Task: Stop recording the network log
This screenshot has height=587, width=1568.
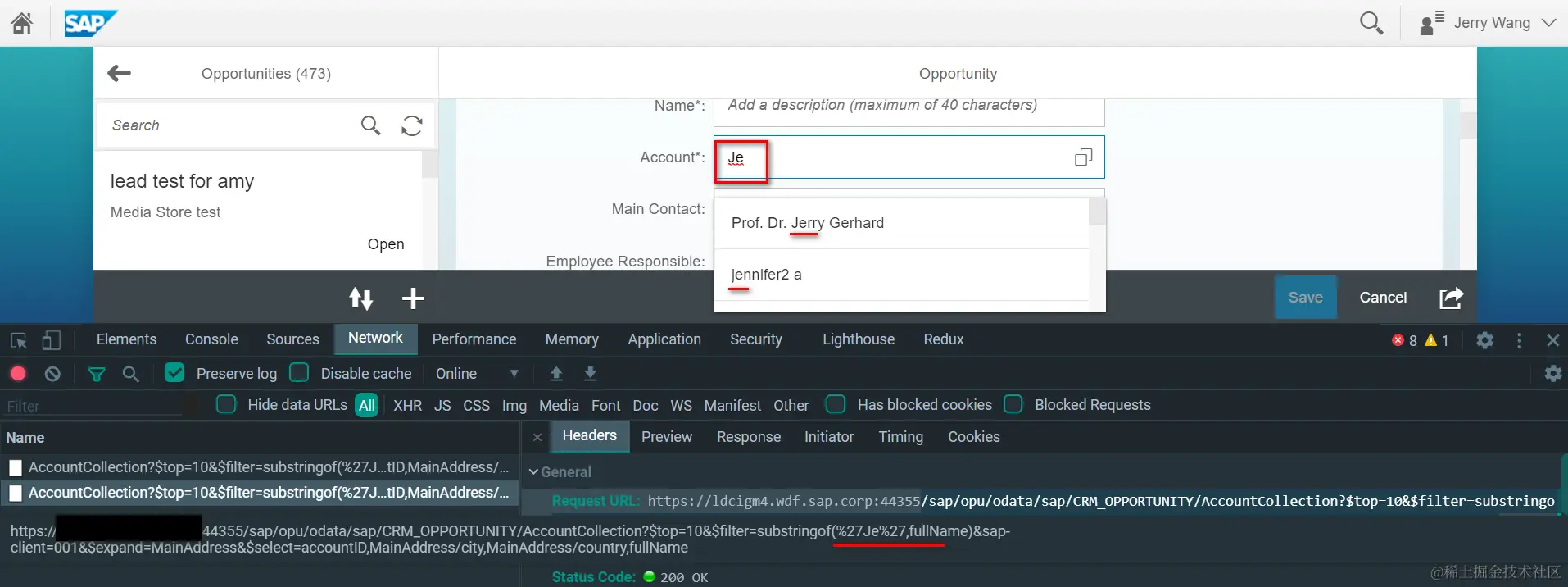Action: pos(18,374)
